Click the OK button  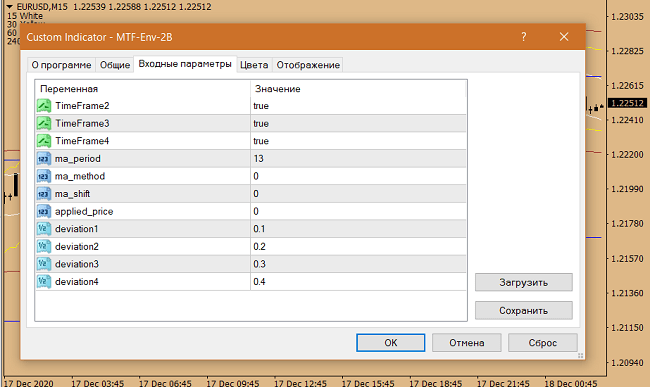click(x=390, y=343)
